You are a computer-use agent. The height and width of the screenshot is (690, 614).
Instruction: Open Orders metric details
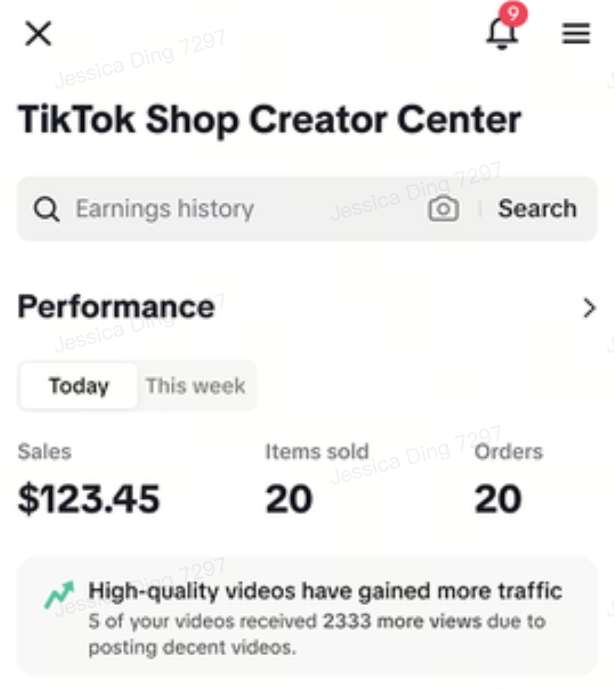tap(508, 452)
